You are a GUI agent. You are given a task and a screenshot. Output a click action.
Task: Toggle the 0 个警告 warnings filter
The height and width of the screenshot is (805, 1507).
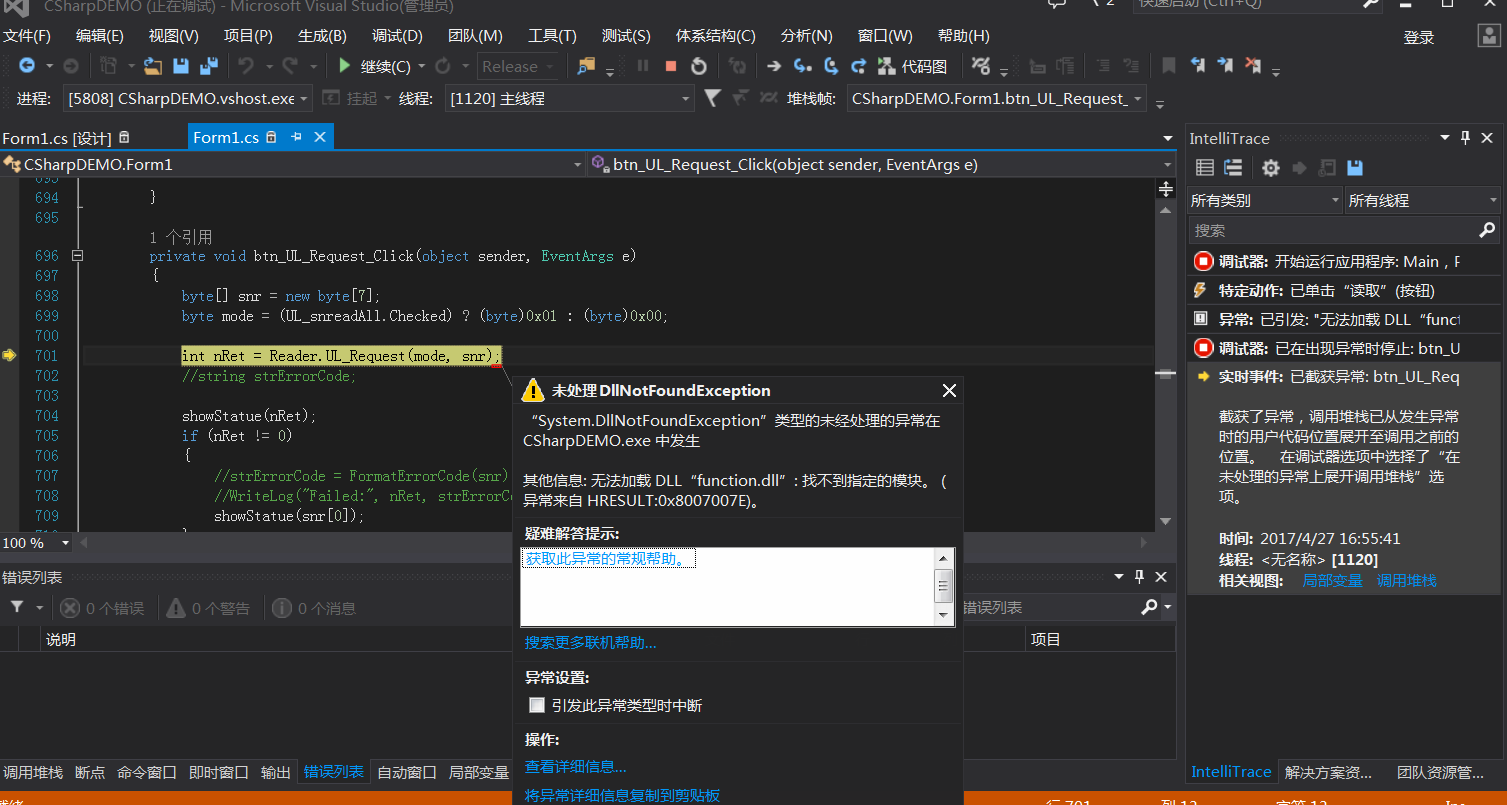207,608
